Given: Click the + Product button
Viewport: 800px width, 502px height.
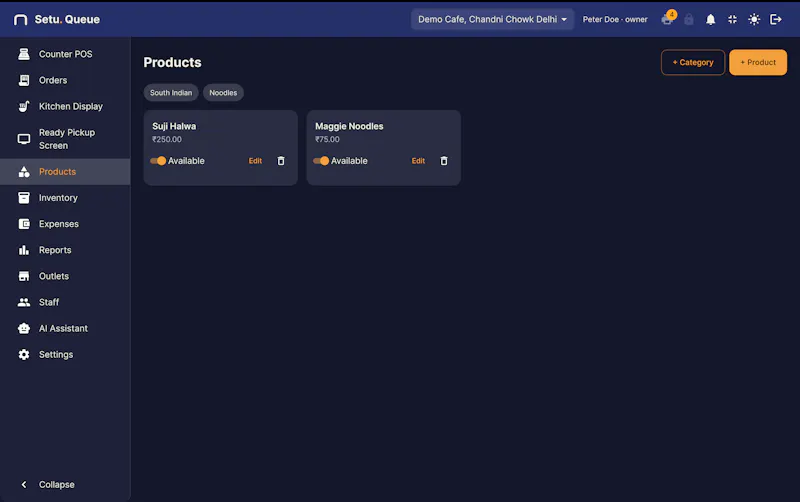Looking at the screenshot, I should (758, 62).
